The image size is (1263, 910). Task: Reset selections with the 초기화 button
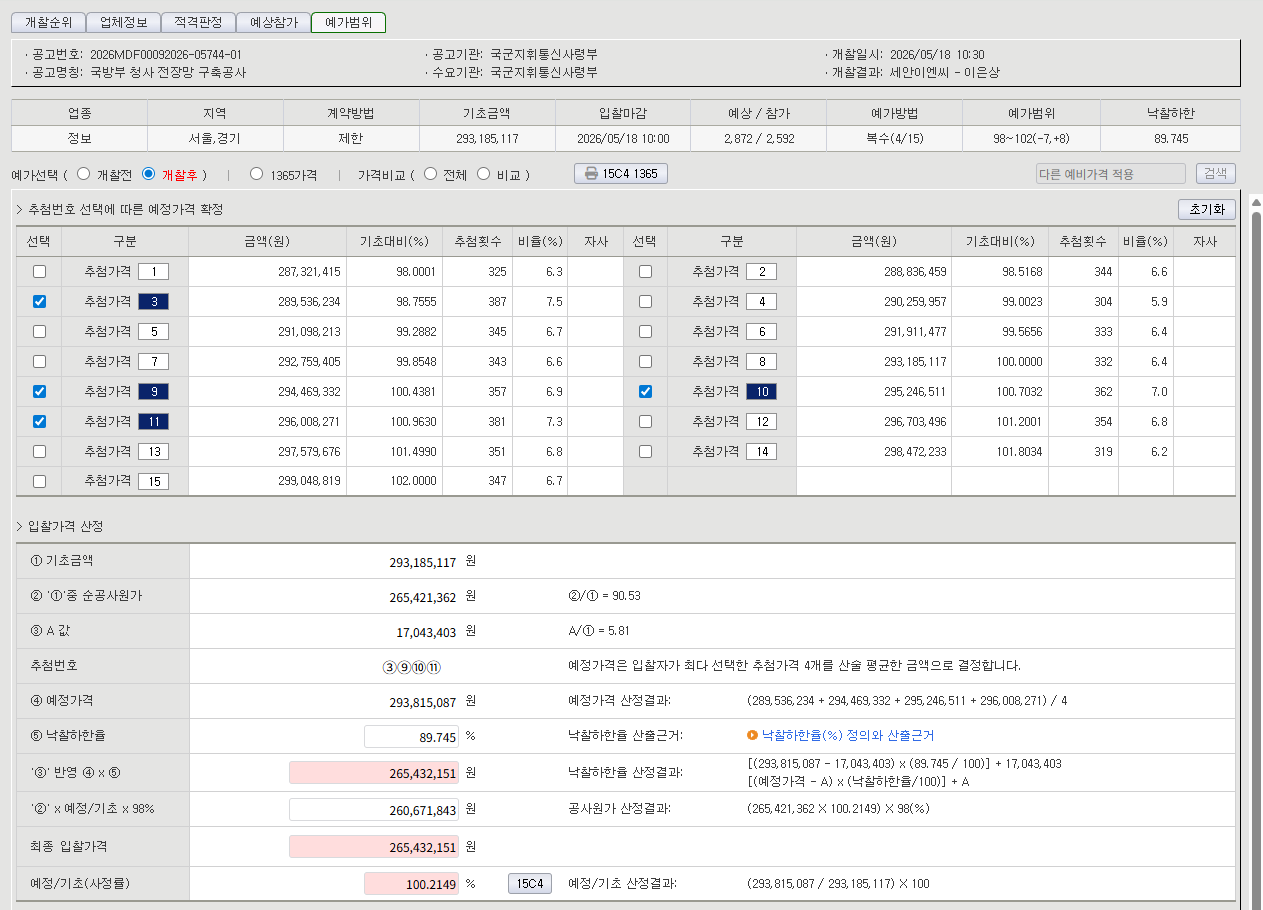[x=1207, y=210]
